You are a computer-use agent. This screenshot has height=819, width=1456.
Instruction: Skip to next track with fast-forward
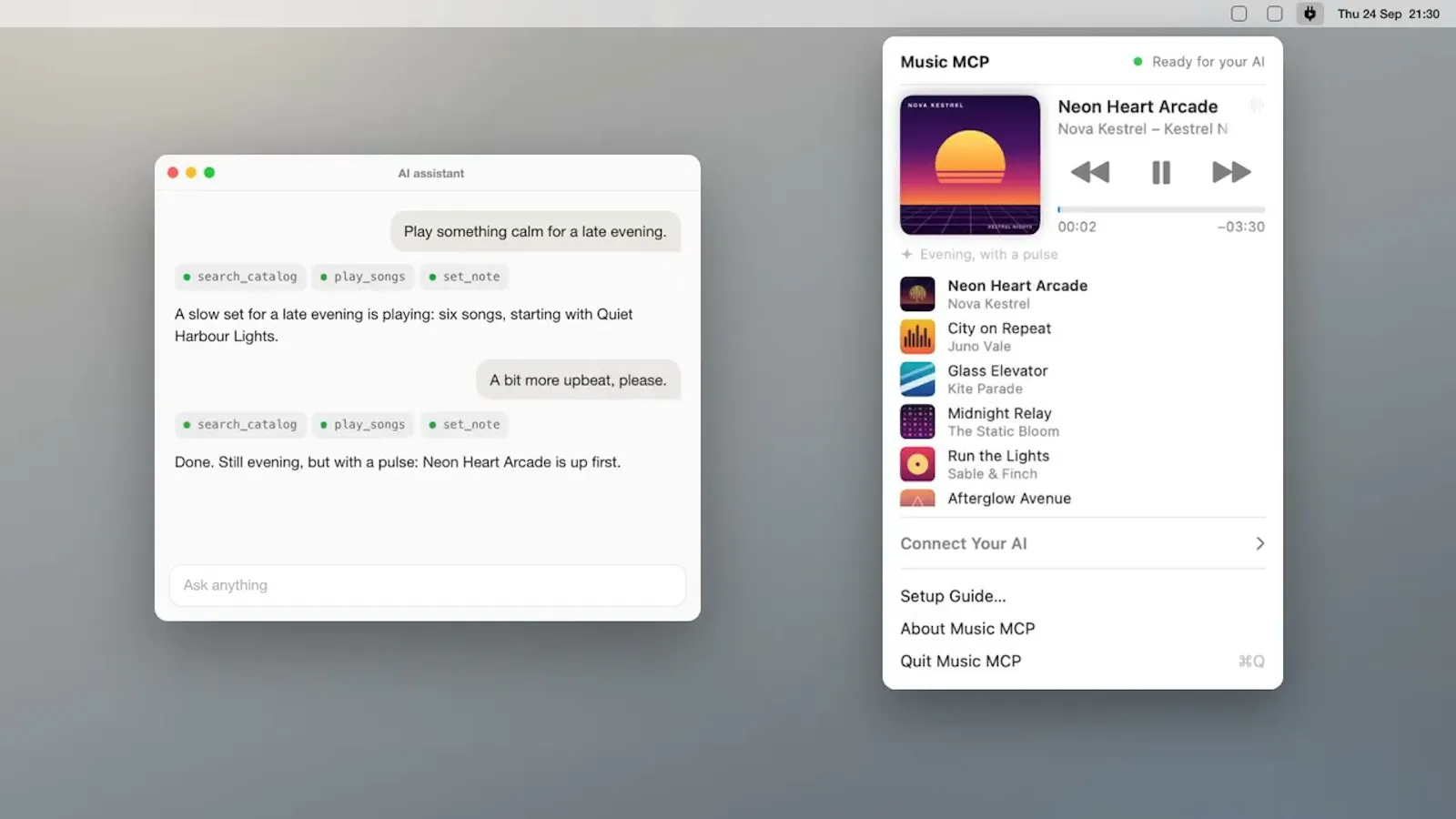pyautogui.click(x=1231, y=172)
